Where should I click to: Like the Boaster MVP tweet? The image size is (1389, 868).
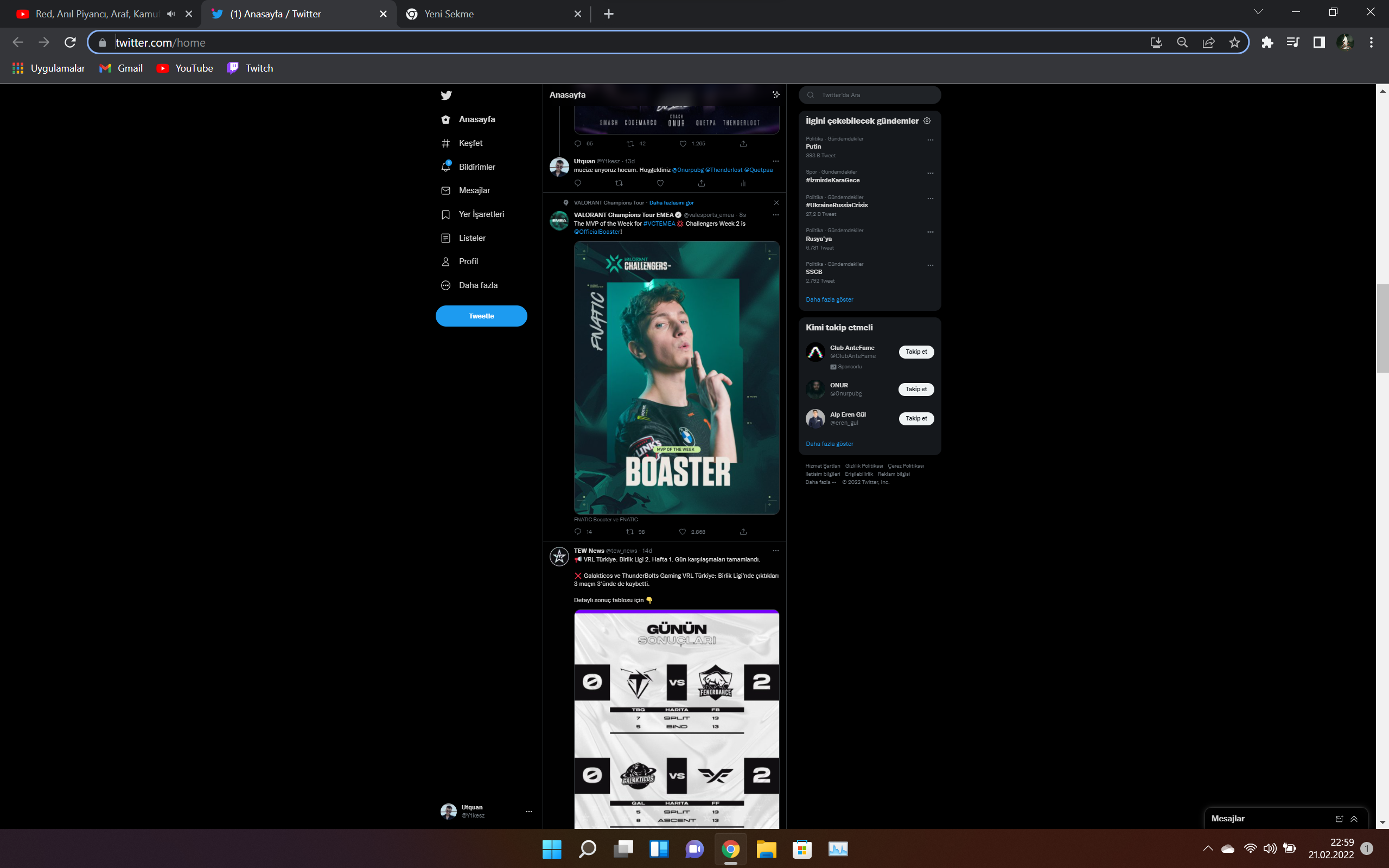pos(683,532)
